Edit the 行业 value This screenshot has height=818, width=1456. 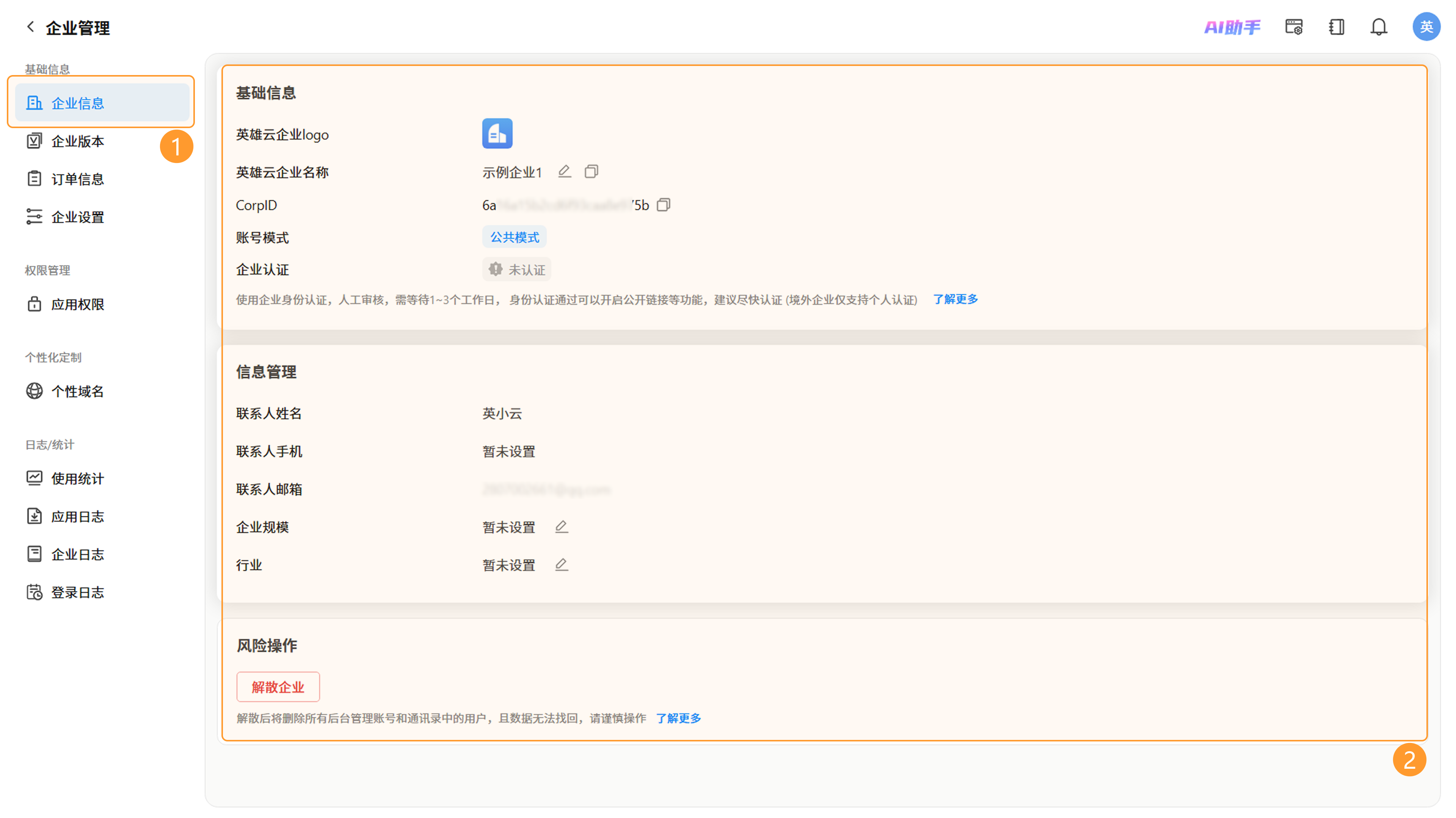pos(561,564)
